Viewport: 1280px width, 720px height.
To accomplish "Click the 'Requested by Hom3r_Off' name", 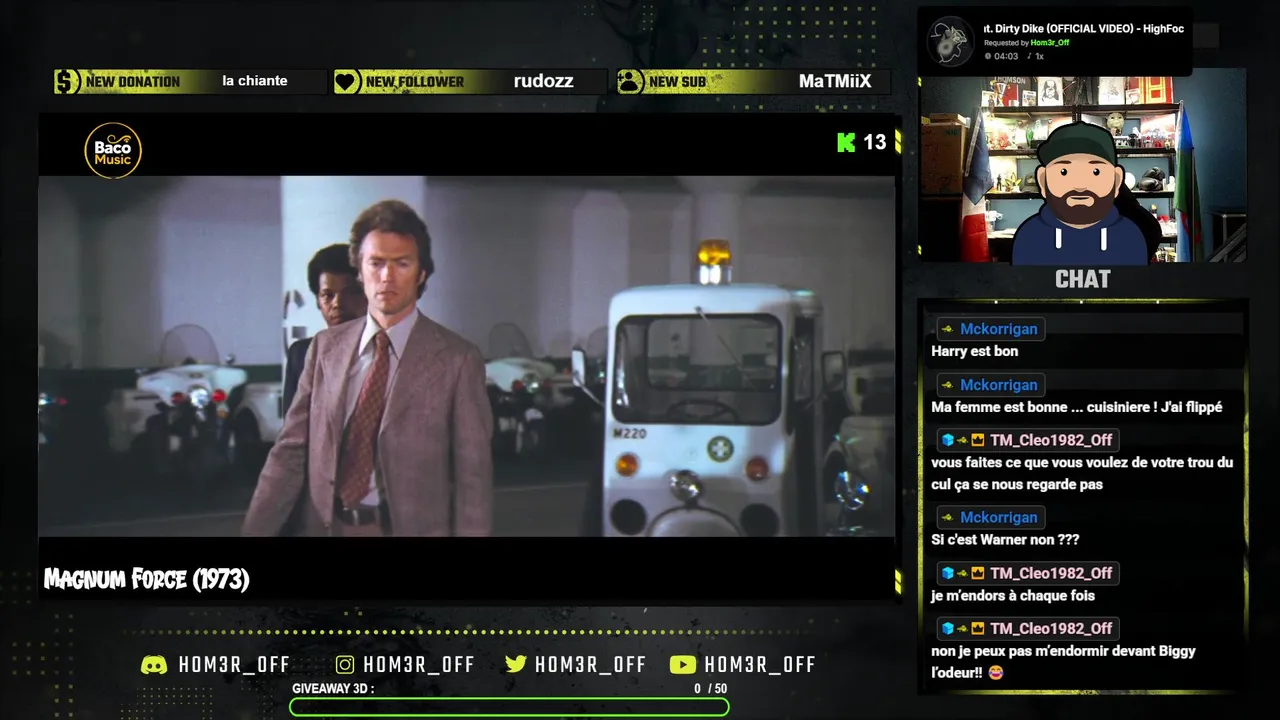I will 1050,43.
